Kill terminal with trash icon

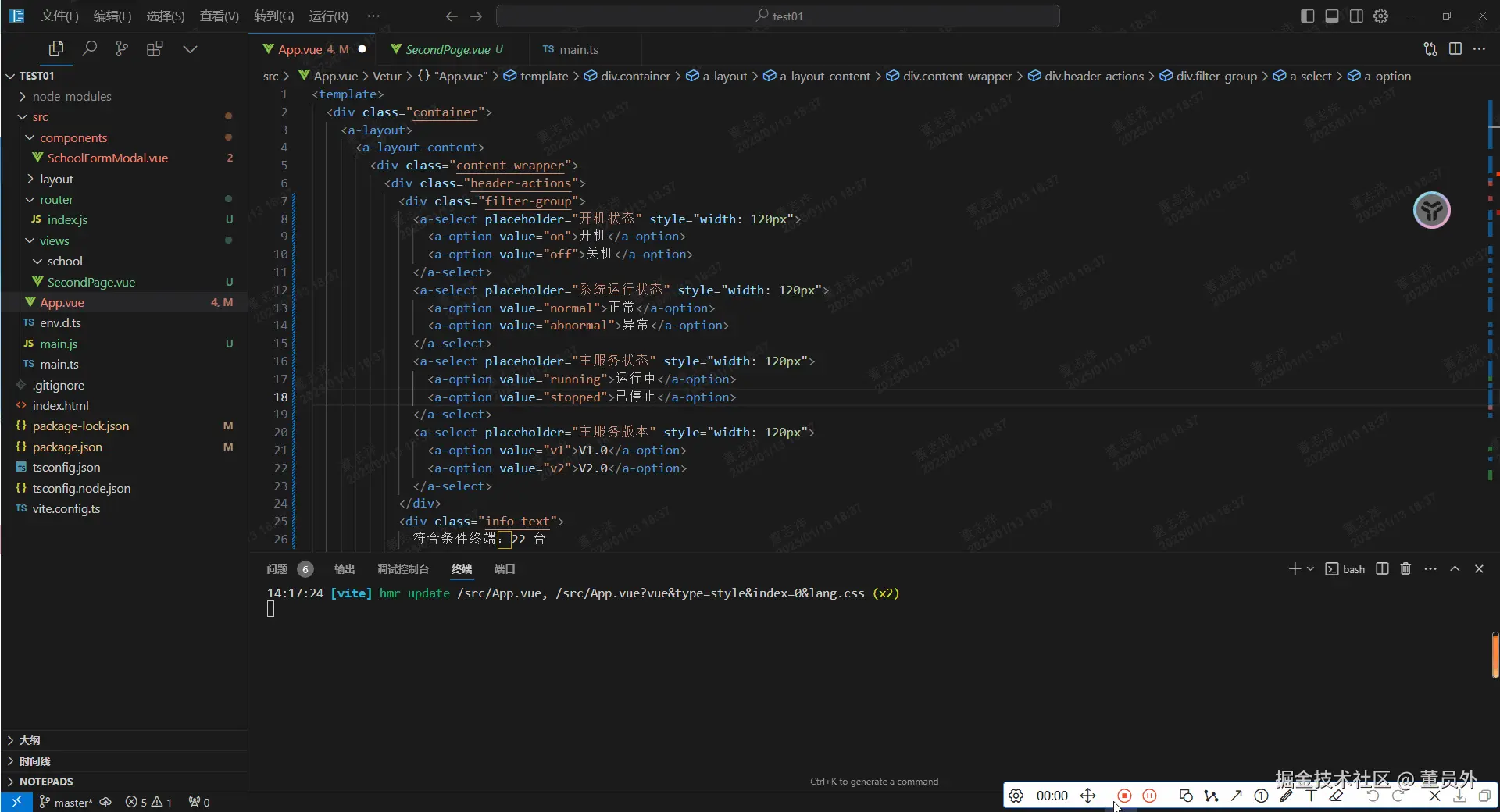[1405, 568]
